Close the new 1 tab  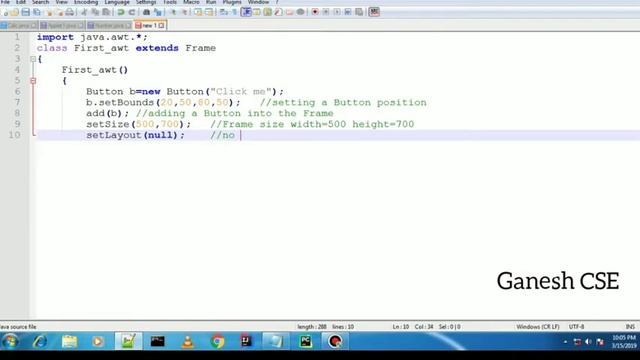click(162, 25)
